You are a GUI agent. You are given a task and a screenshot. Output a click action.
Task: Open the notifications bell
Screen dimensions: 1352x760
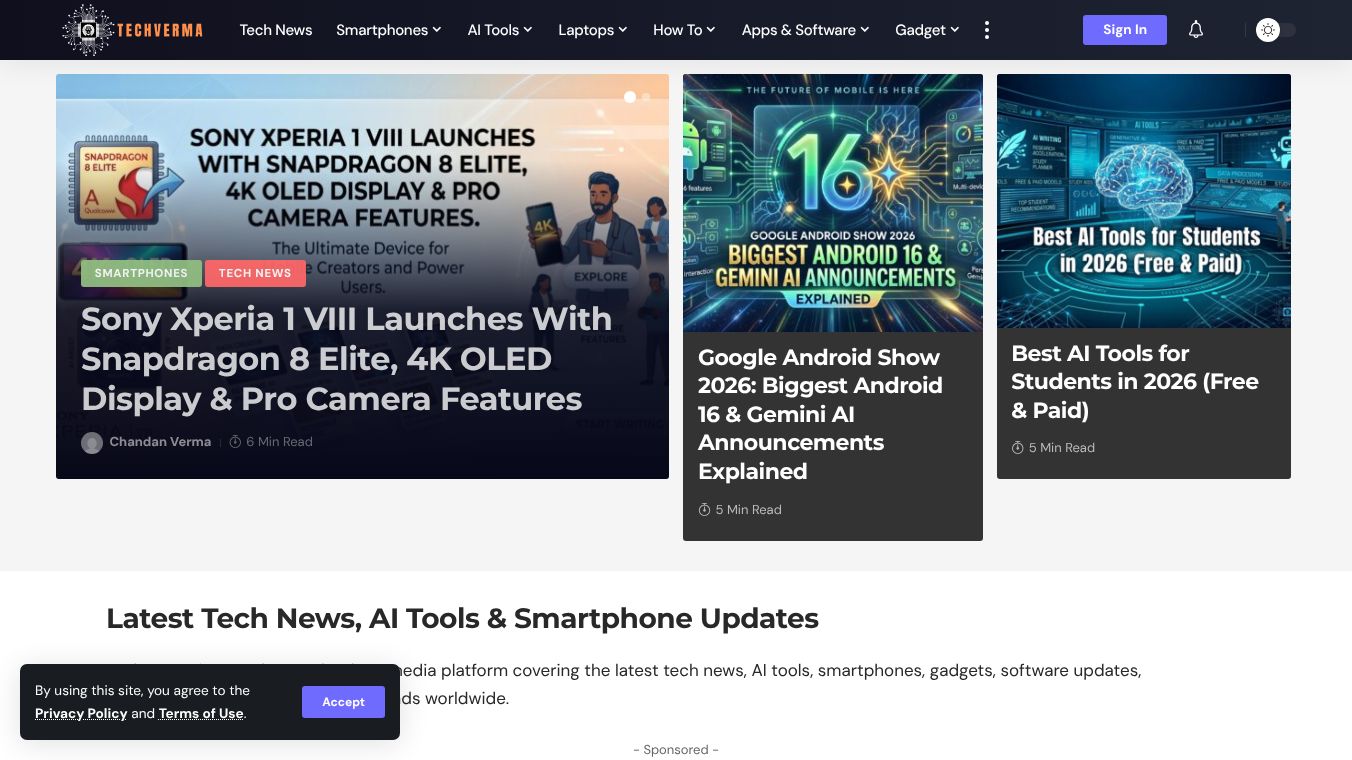tap(1196, 30)
